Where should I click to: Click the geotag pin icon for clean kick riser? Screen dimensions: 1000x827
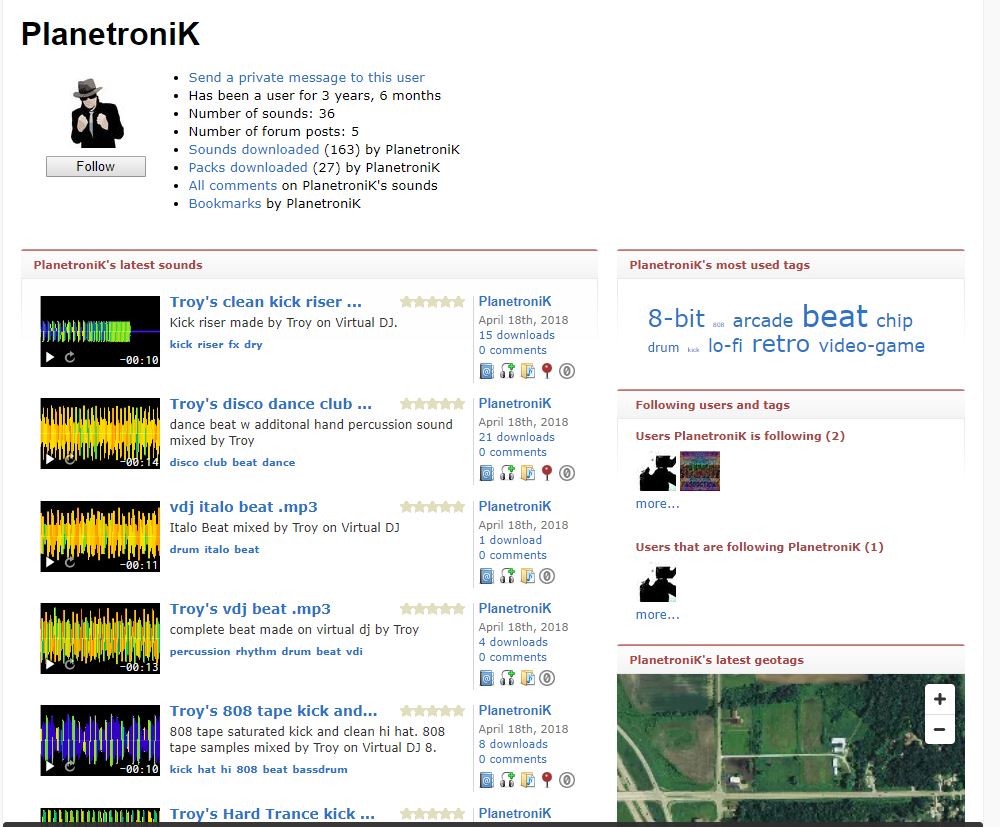click(x=547, y=371)
